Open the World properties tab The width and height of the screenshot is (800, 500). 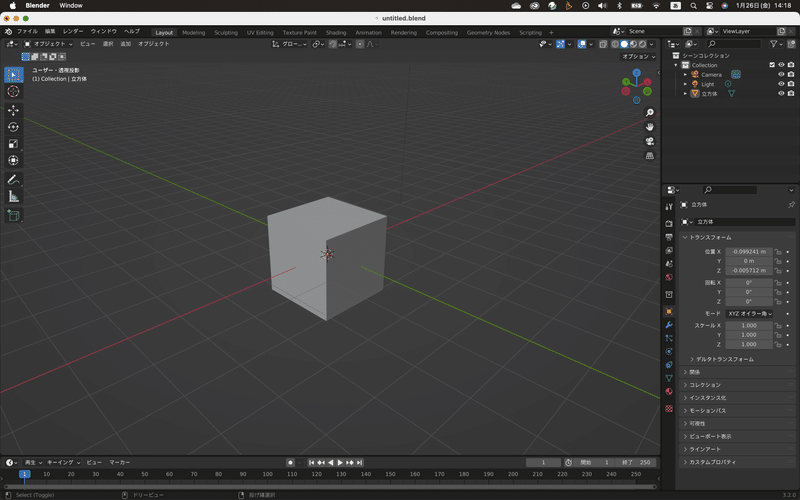tap(669, 278)
